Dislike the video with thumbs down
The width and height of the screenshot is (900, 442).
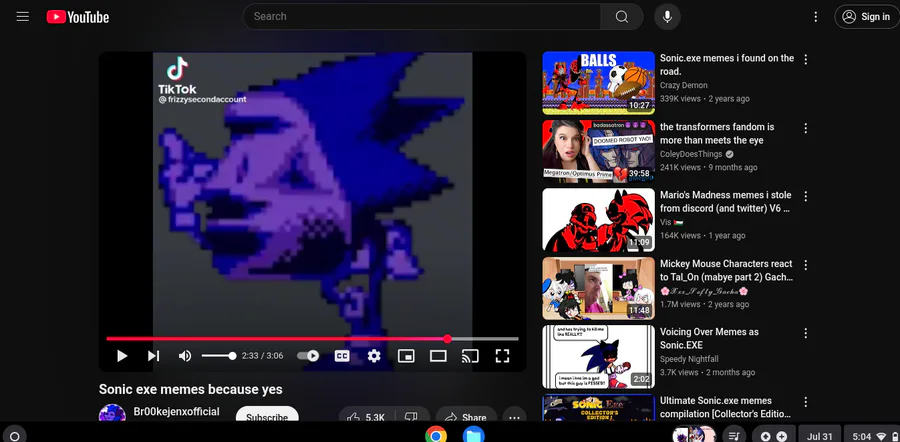(412, 415)
